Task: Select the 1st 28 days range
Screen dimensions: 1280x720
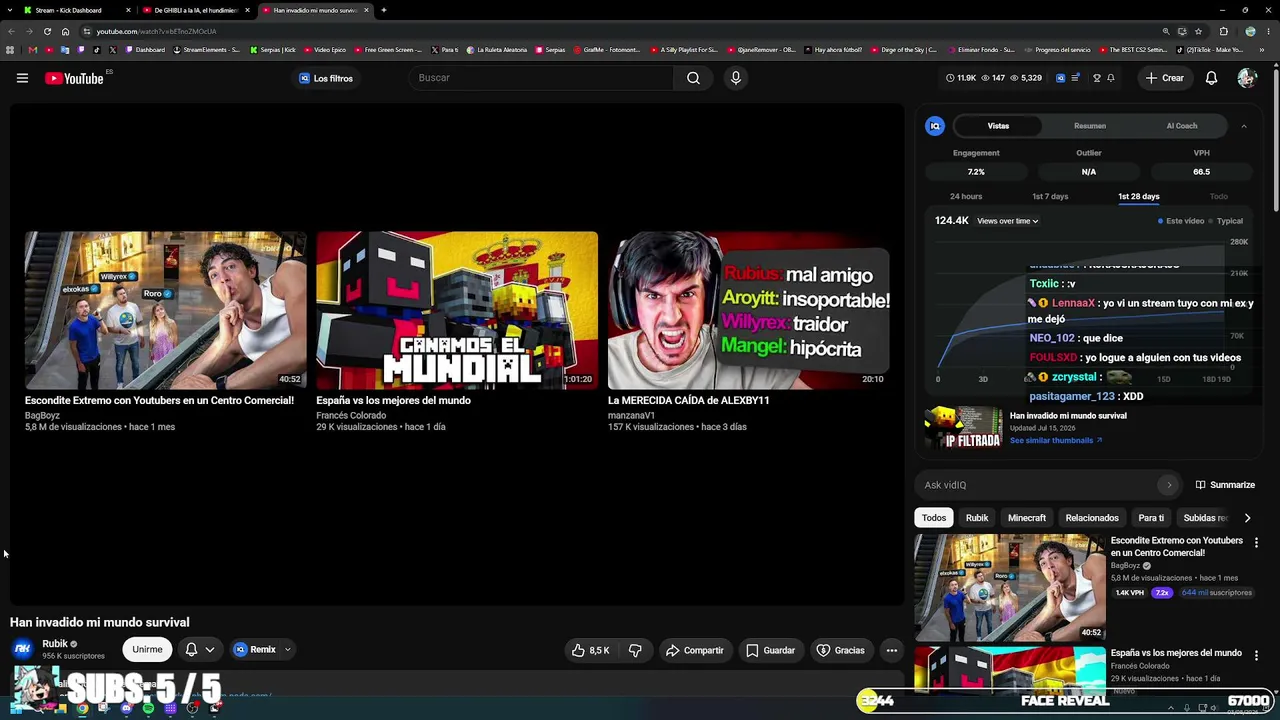Action: [1139, 197]
